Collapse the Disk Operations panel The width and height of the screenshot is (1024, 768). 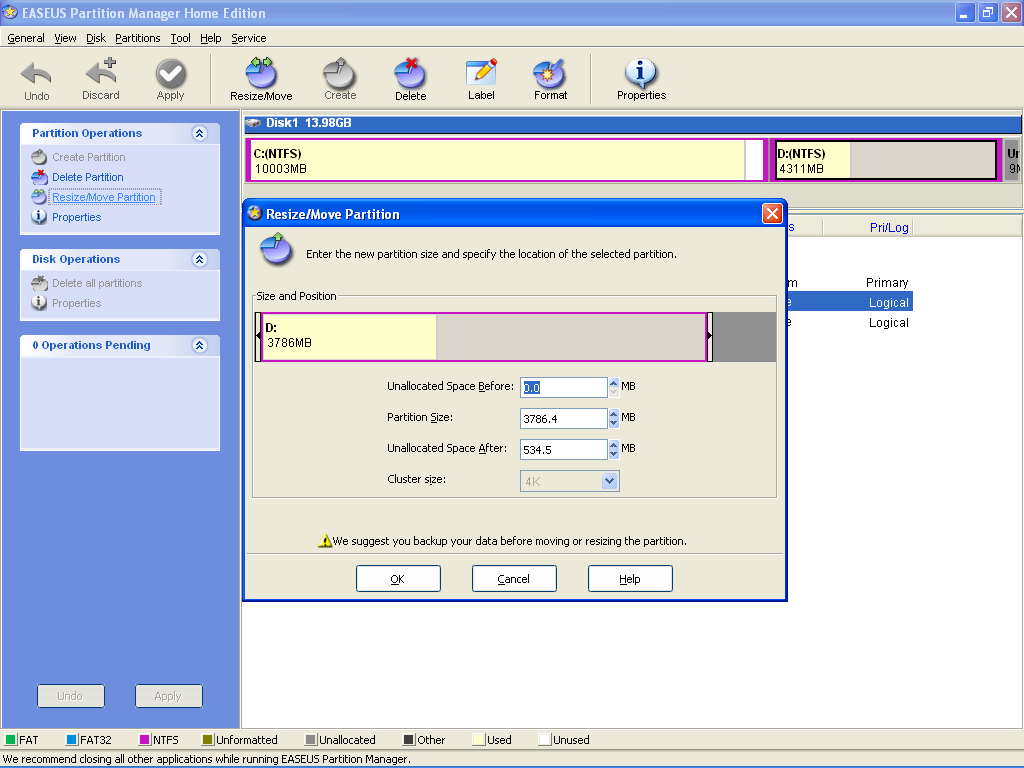pos(199,259)
